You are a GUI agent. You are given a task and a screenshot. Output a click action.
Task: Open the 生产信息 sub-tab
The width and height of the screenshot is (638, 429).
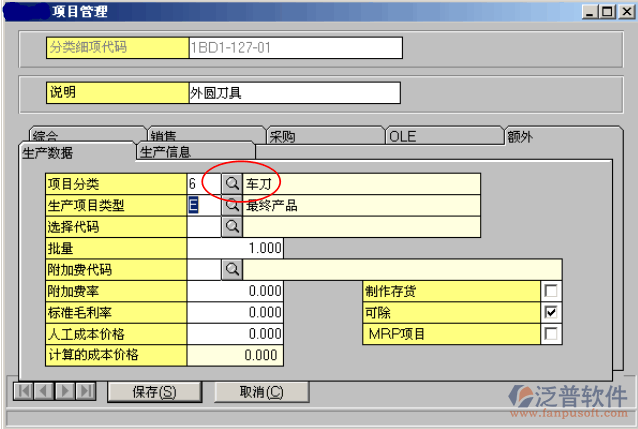point(195,151)
